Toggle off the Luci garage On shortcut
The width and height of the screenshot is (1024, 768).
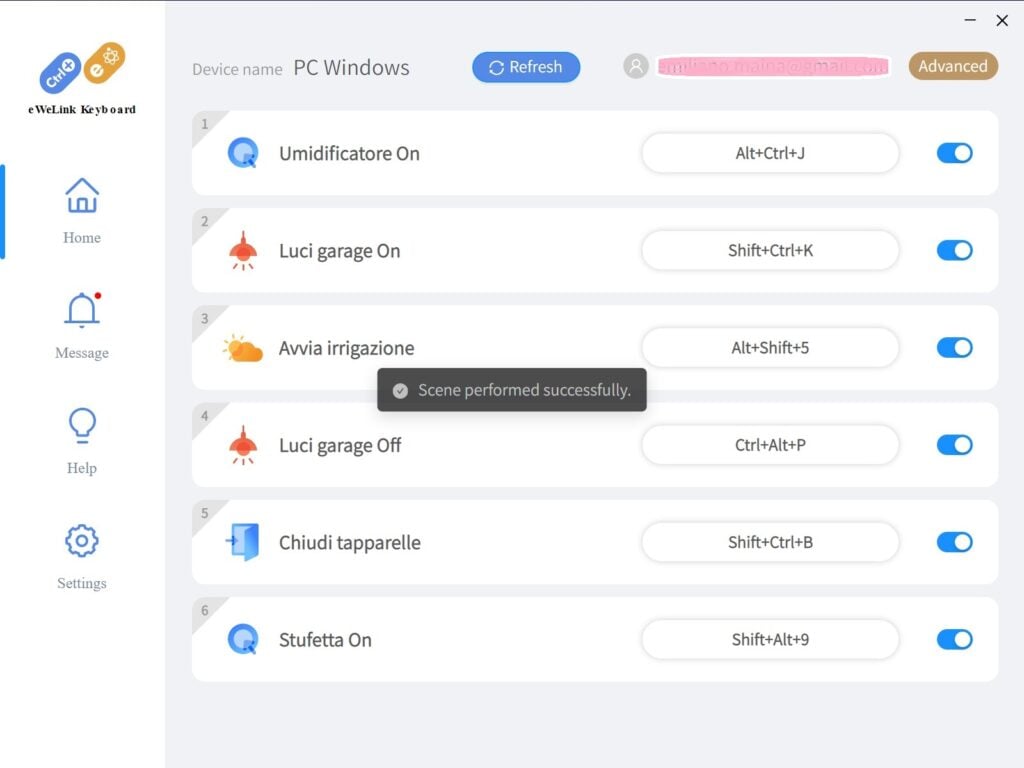[x=954, y=250]
